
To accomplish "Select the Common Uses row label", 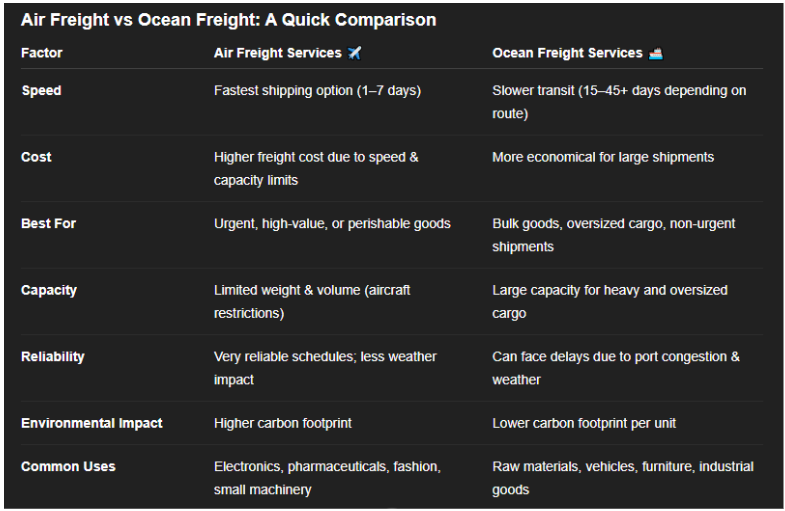I will tap(68, 466).
